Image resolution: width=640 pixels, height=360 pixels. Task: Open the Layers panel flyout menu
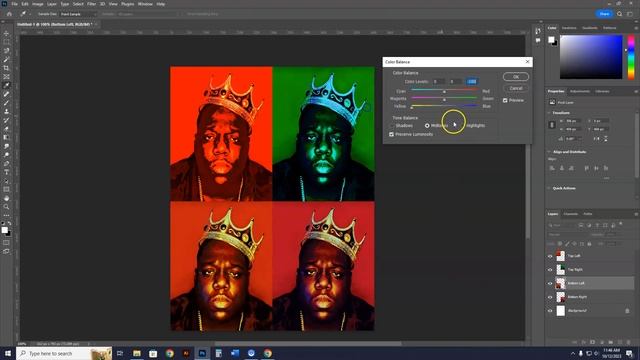click(636, 214)
